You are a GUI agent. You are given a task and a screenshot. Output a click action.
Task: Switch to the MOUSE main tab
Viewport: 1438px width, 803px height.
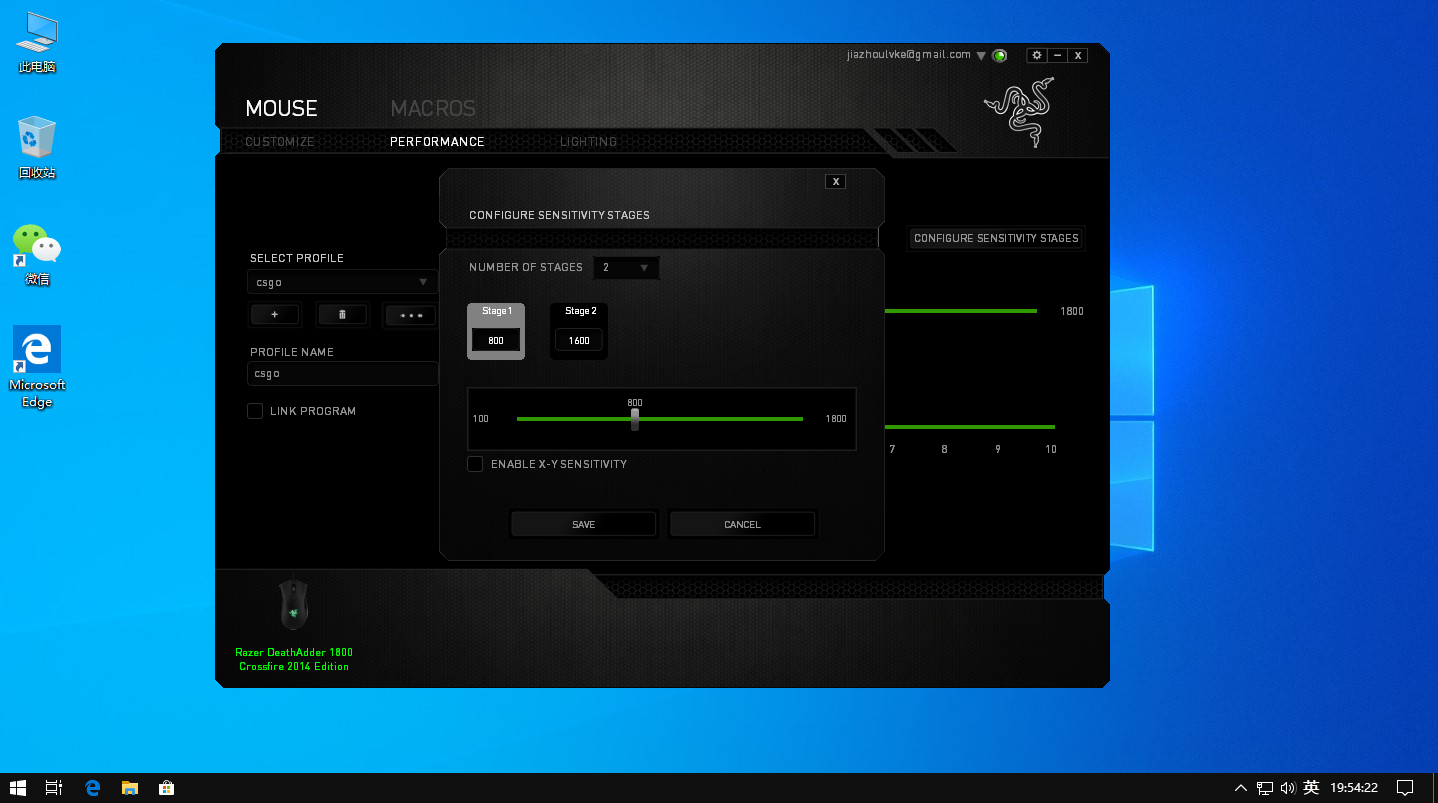click(281, 108)
